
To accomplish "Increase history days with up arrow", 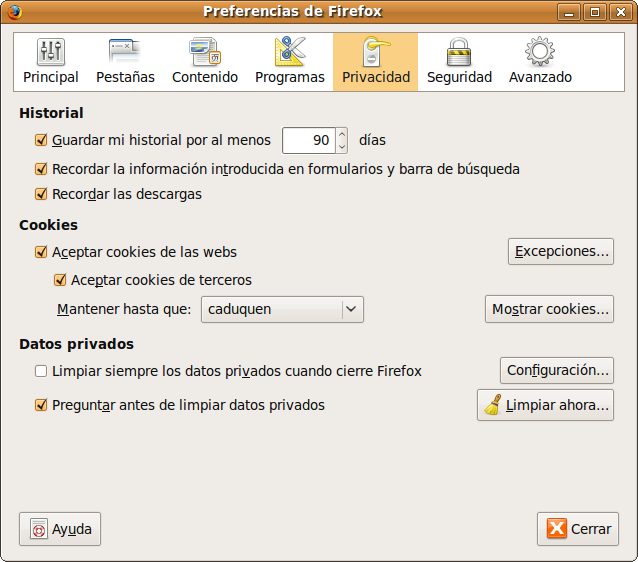I will [x=342, y=134].
